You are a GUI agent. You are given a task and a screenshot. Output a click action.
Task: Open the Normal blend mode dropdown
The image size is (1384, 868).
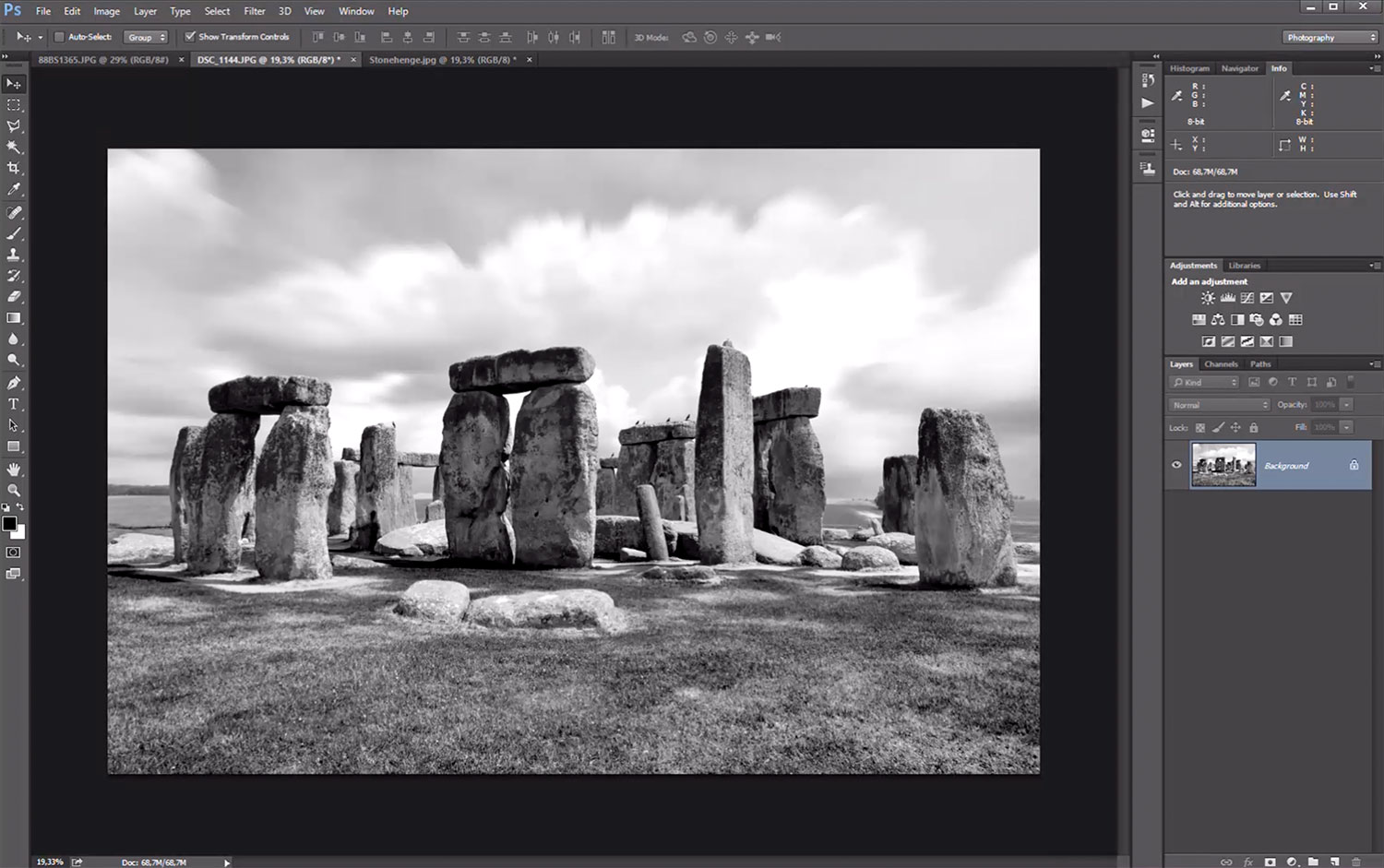(x=1219, y=405)
